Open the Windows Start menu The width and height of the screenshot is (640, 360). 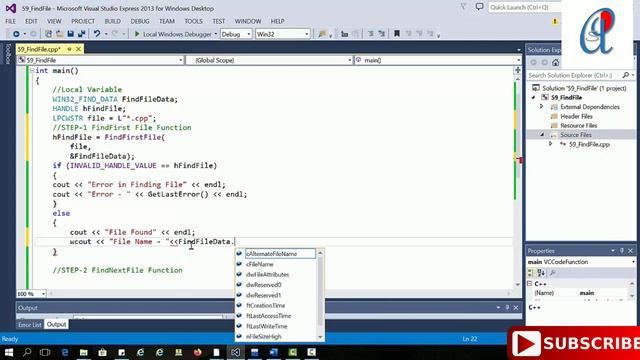(8, 352)
